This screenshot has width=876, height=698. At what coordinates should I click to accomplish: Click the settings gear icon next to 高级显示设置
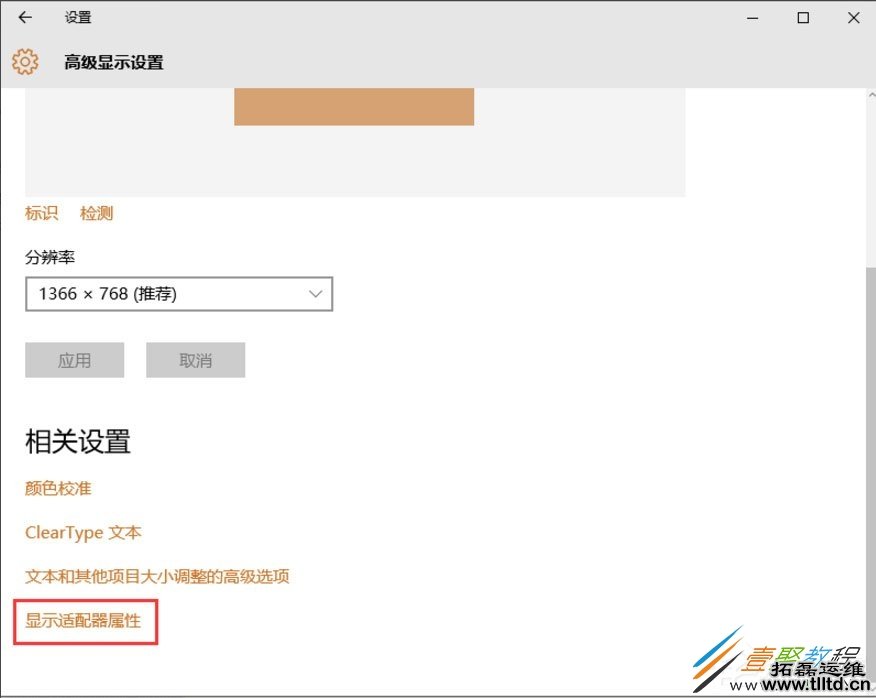(x=25, y=61)
